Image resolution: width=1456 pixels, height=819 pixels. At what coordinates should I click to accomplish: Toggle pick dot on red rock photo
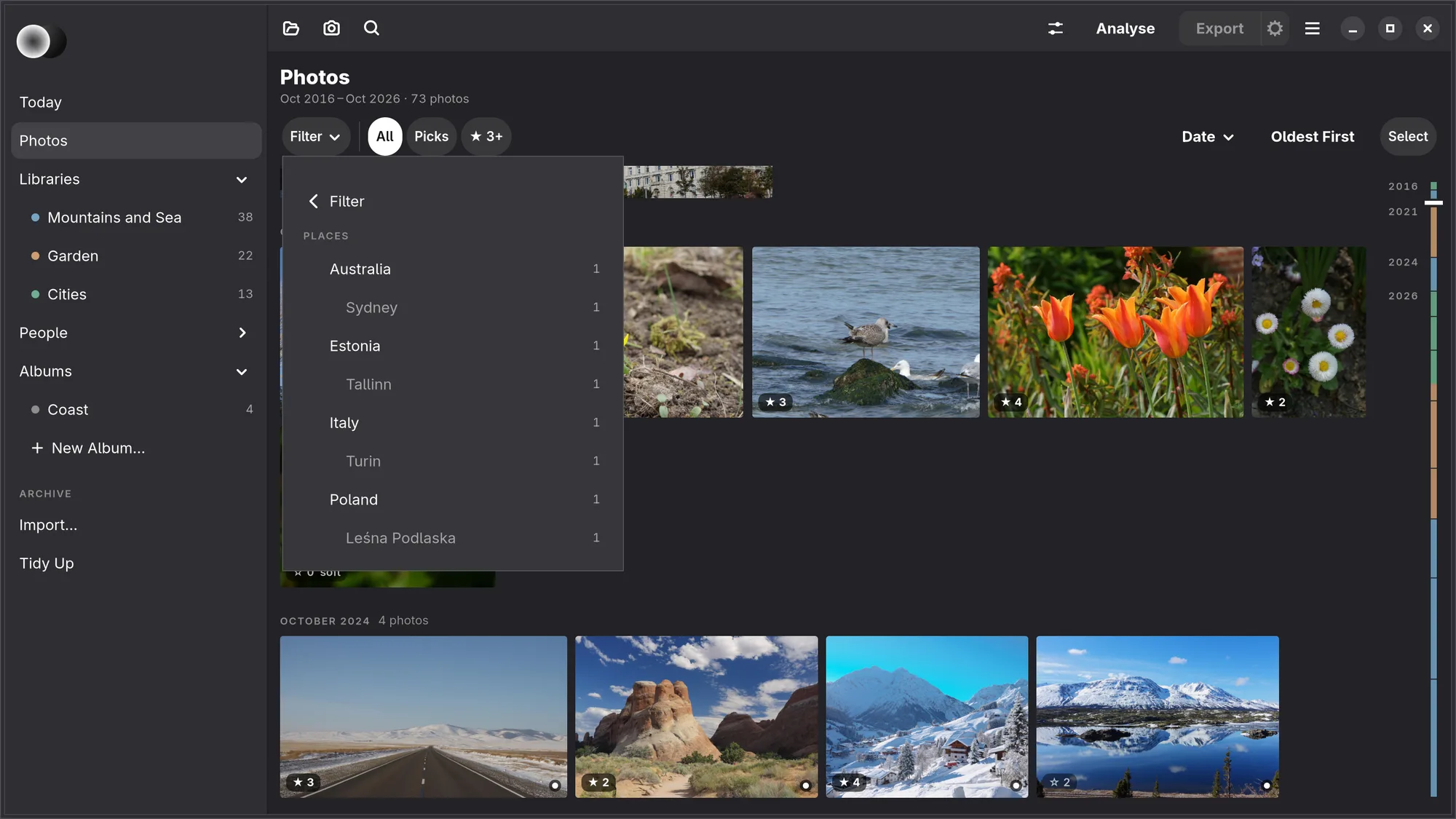(x=806, y=786)
